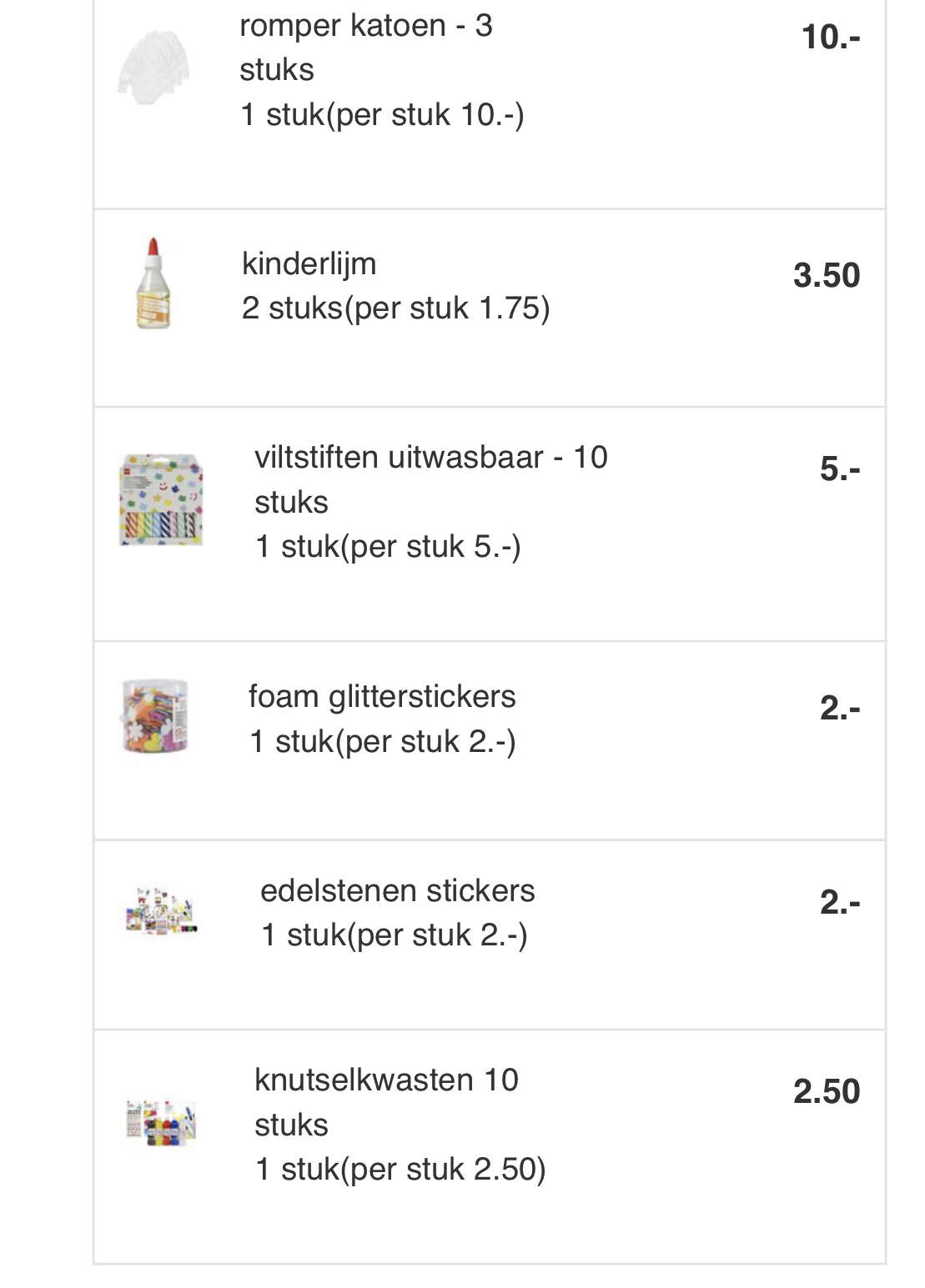Select the 5.- price of viltstiften
925x1288 pixels.
840,469
